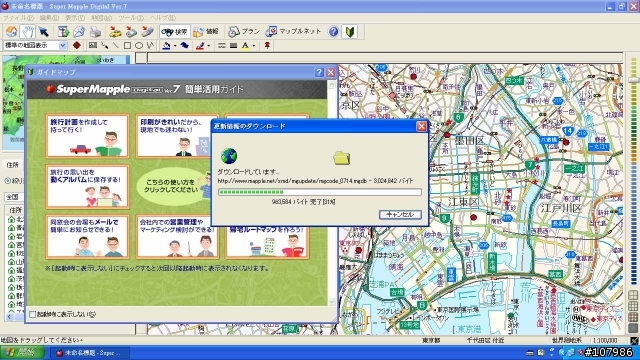The height and width of the screenshot is (360, 640).
Task: Click the line thickness icon
Action: point(233,45)
